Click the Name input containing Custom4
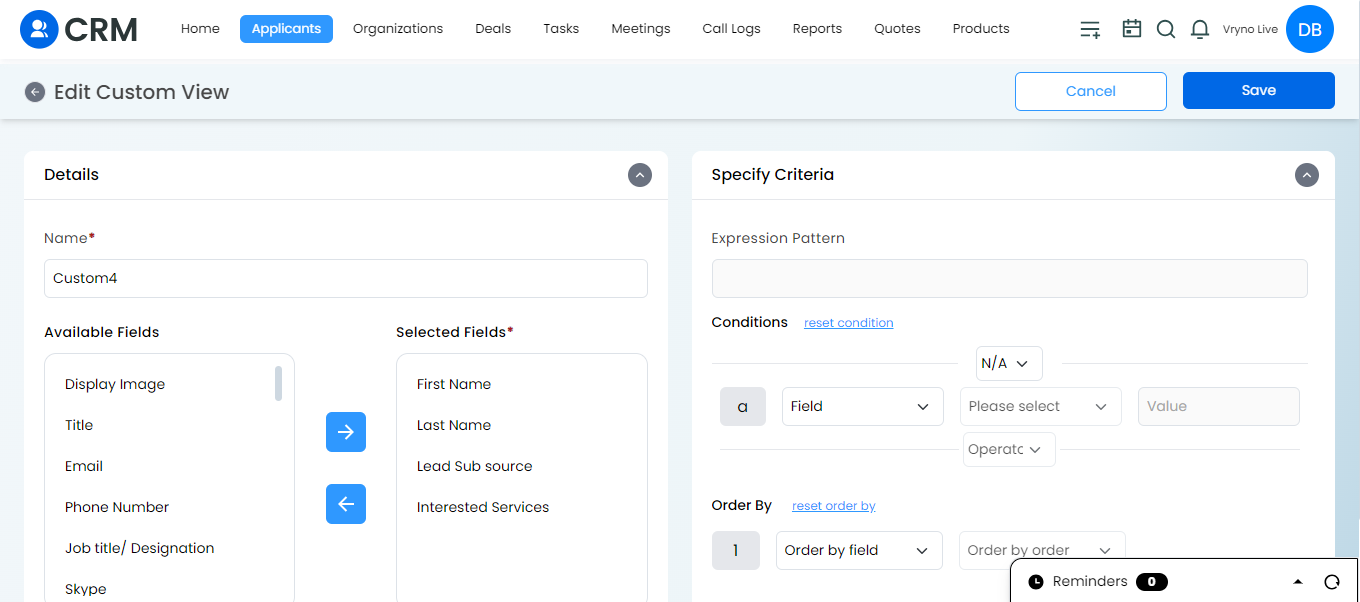1360x602 pixels. point(346,279)
